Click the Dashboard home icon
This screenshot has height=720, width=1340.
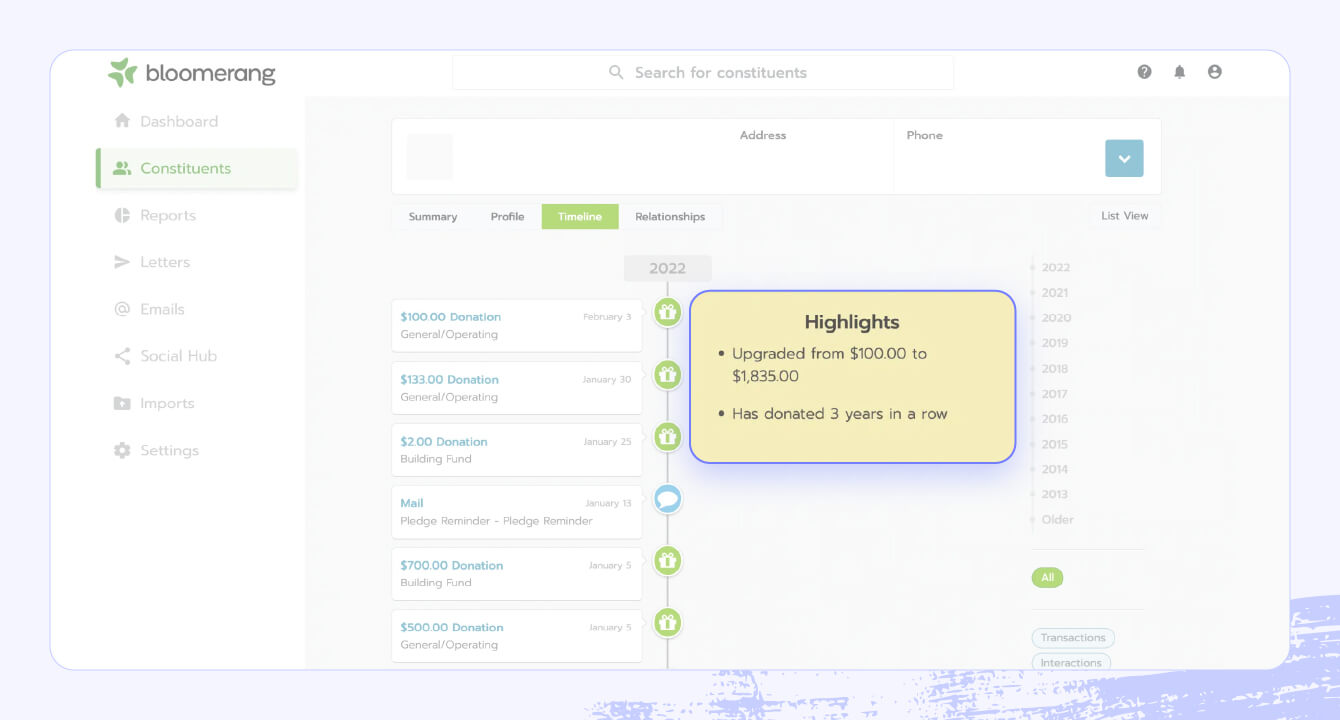(122, 121)
